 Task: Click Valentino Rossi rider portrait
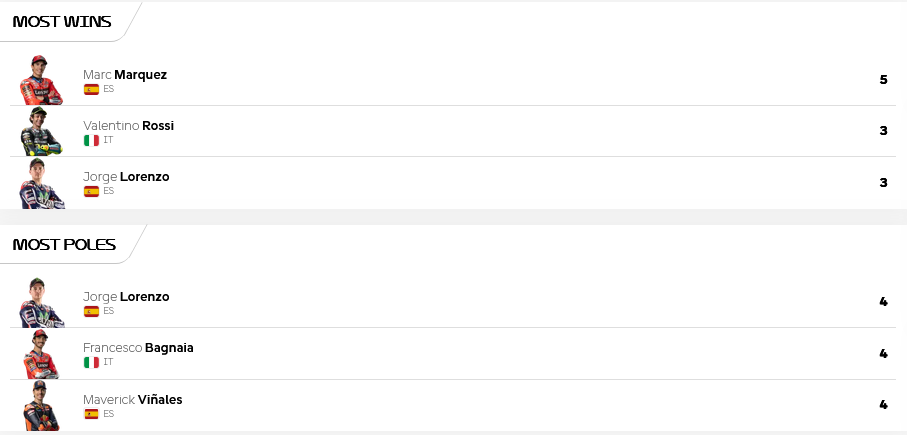pos(41,131)
